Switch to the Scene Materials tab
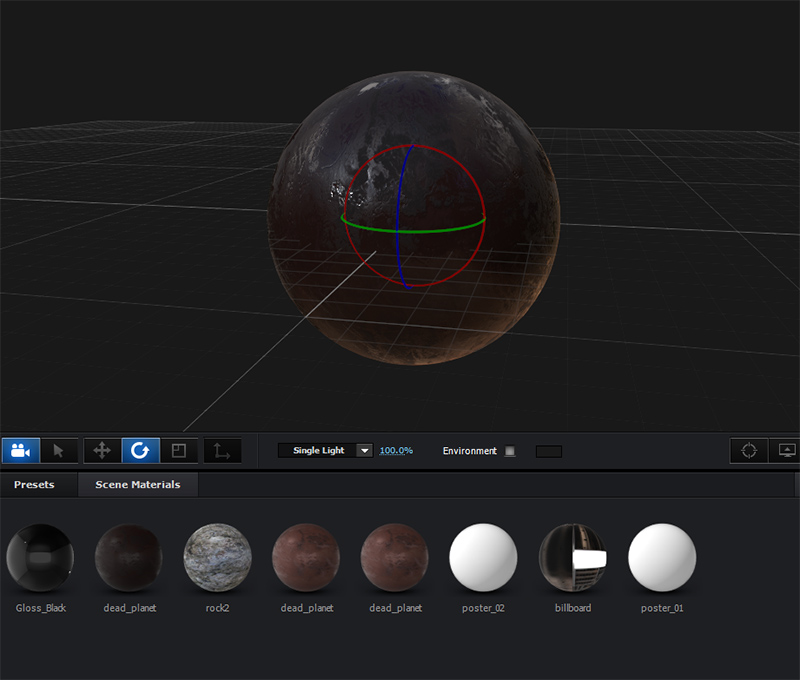 138,485
